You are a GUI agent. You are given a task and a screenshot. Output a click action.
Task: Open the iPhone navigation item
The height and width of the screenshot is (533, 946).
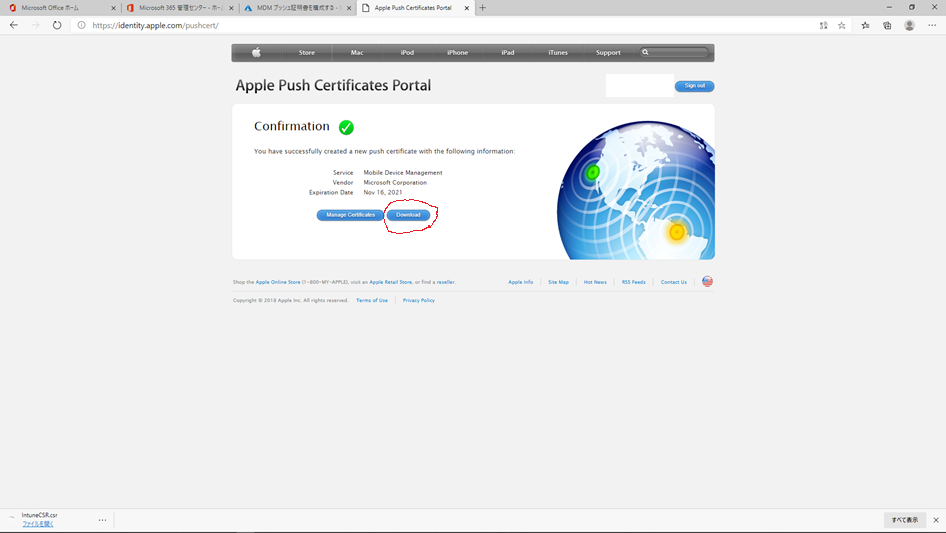pos(457,53)
